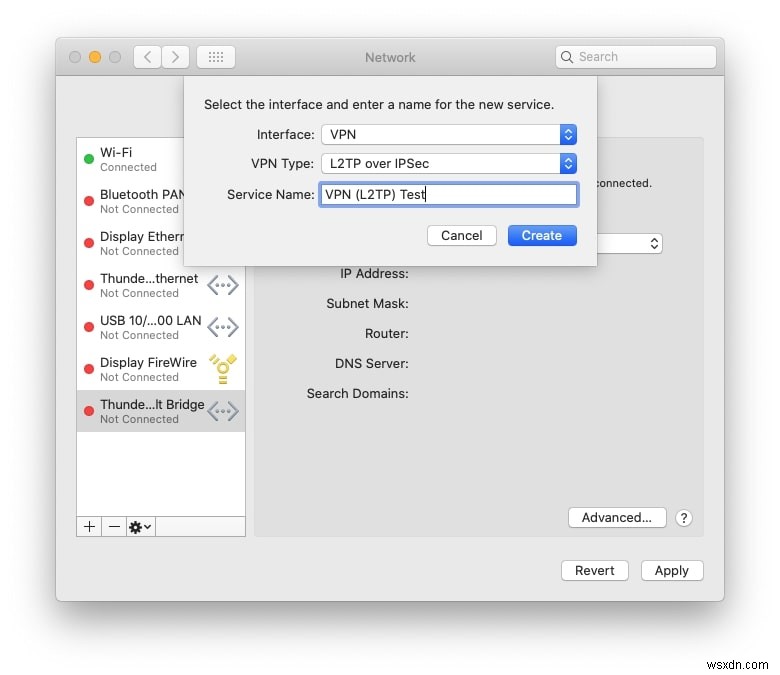Click the Bluetooth PAN red status dot
The image size is (780, 675).
tap(89, 201)
